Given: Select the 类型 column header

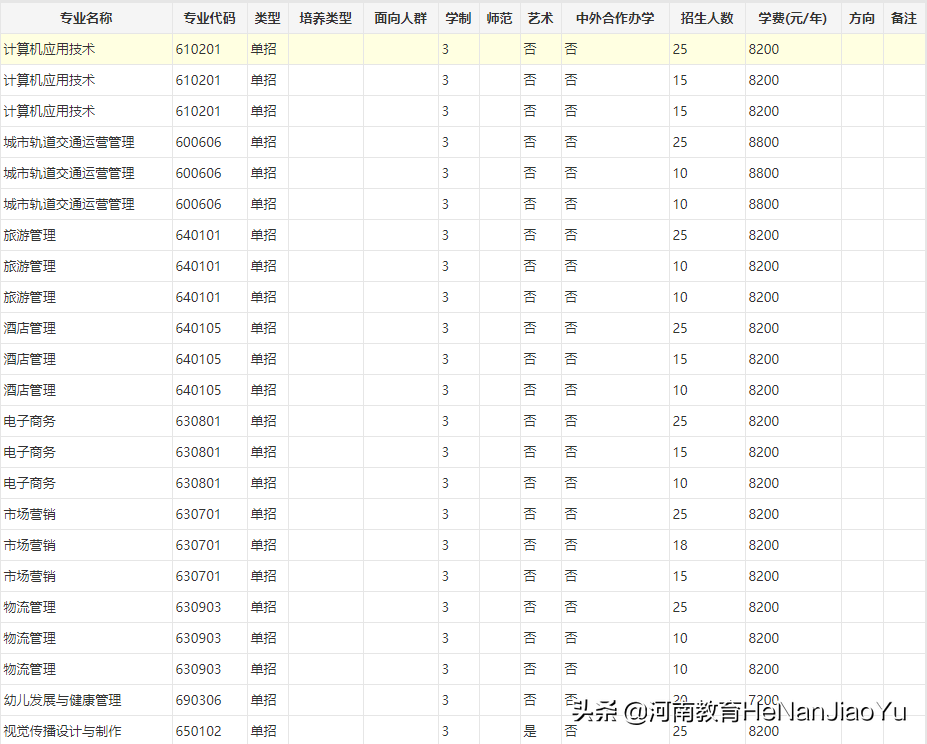Looking at the screenshot, I should (x=267, y=18).
